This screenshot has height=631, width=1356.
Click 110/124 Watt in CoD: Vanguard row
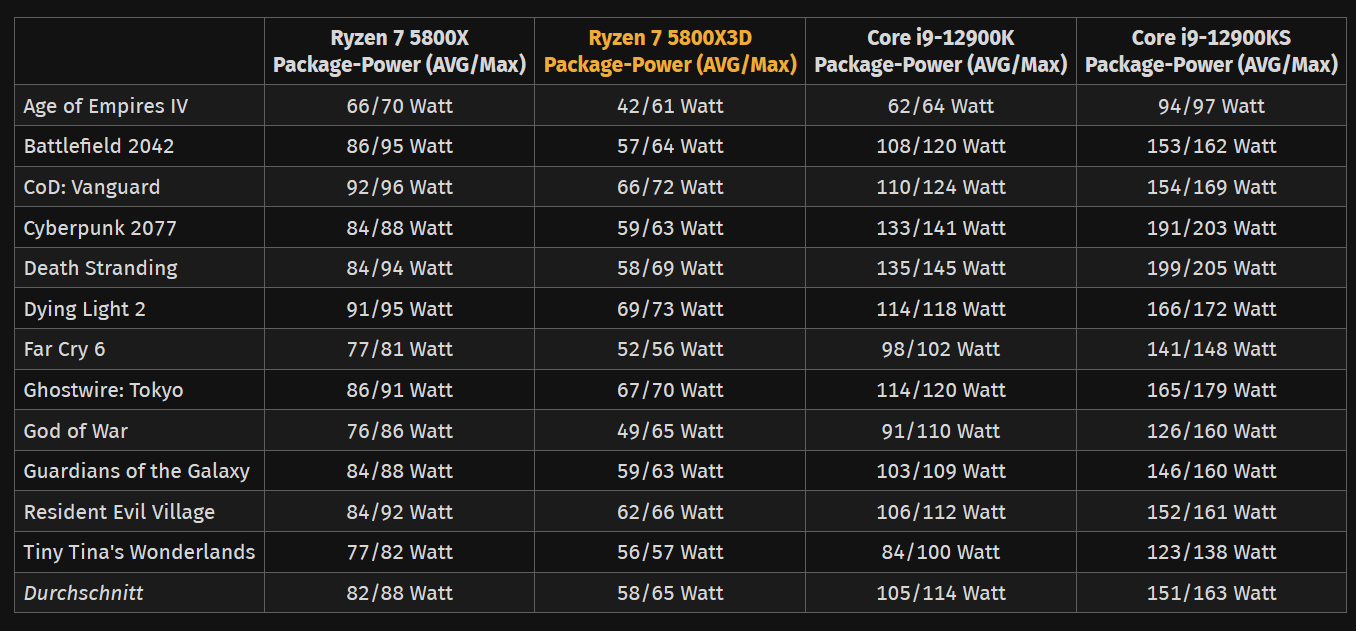coord(941,187)
